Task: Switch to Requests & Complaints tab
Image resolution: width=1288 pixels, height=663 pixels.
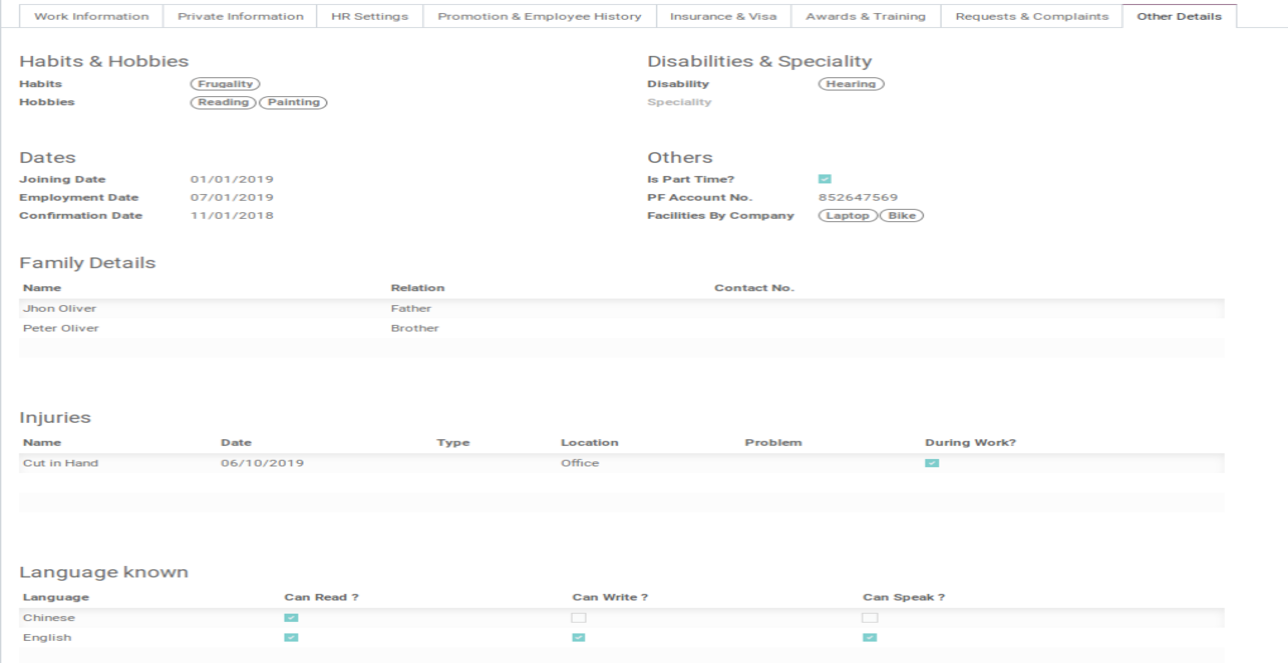Action: 1031,16
